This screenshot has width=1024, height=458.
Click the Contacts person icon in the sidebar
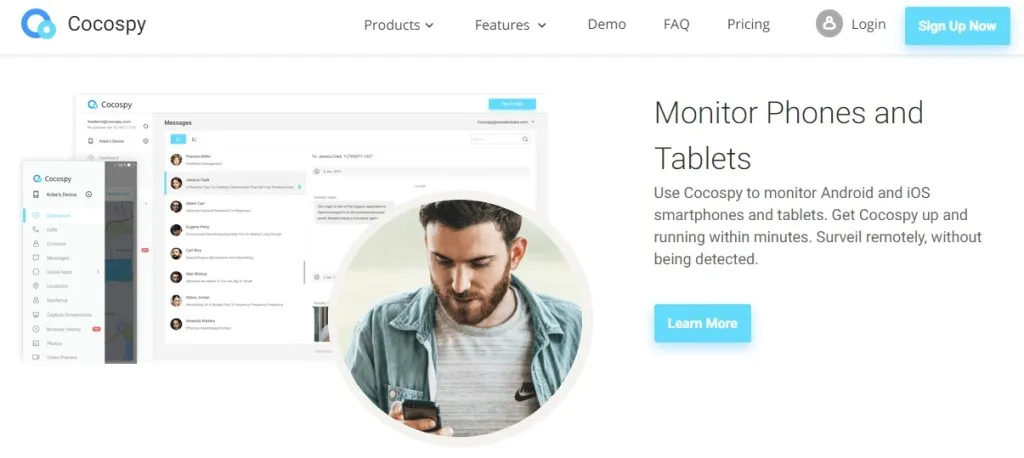tap(36, 244)
